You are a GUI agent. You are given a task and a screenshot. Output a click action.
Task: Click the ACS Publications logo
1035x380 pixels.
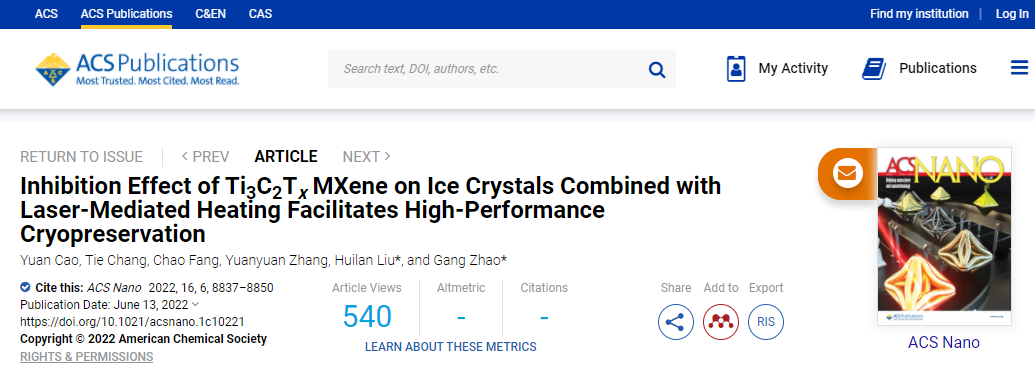(137, 69)
